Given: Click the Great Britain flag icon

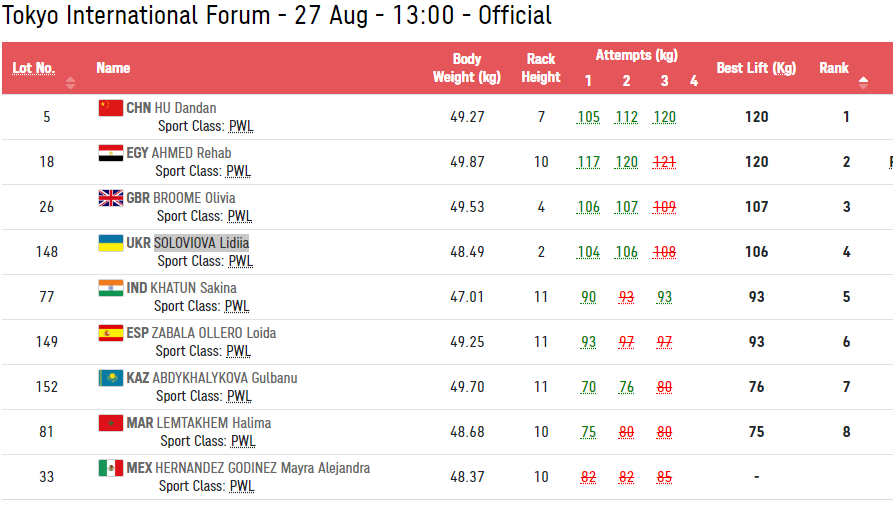Looking at the screenshot, I should tap(110, 198).
